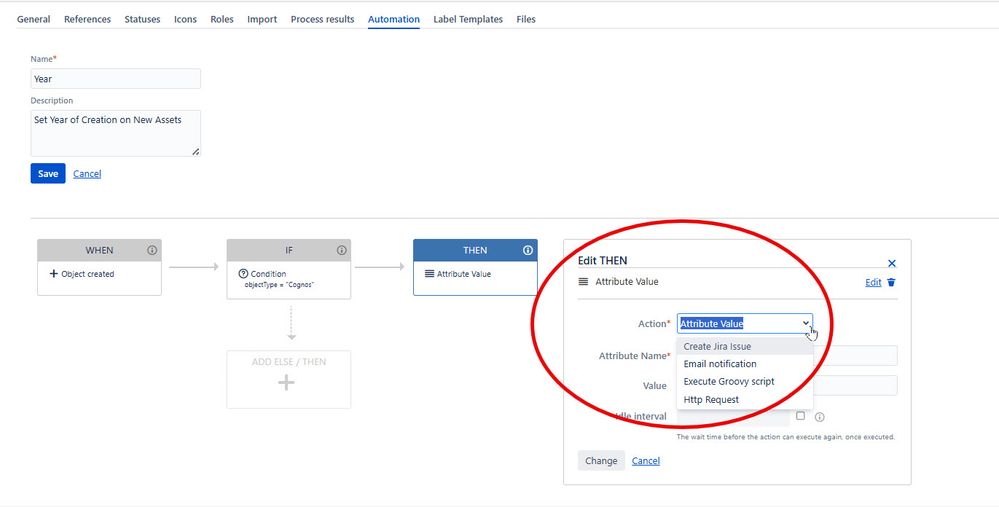
Task: Open the Statuses tab
Action: (x=142, y=19)
